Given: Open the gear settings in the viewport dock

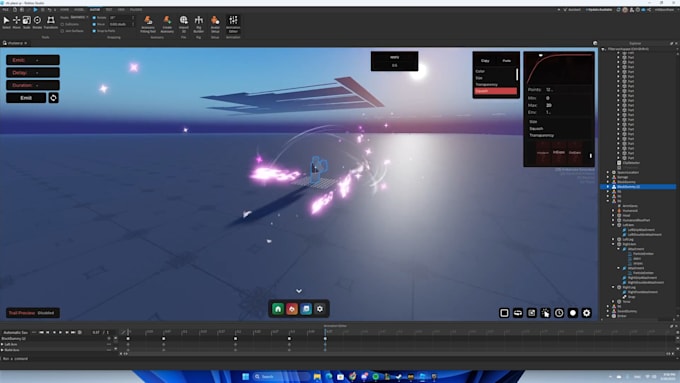Looking at the screenshot, I should 320,309.
